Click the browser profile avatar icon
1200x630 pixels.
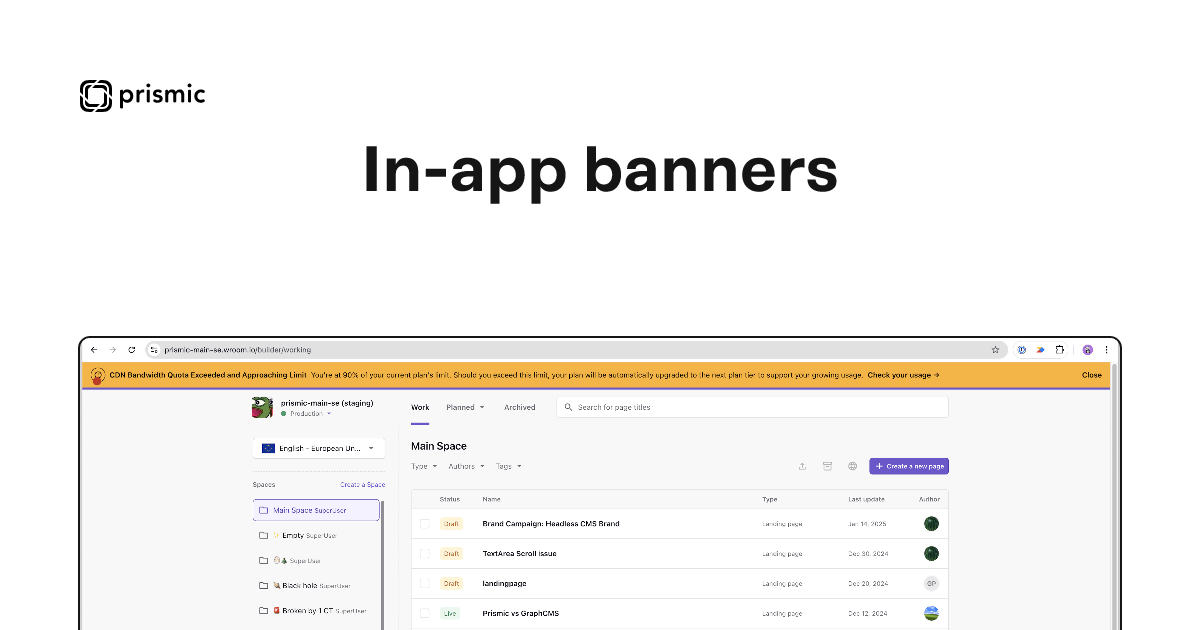click(x=1087, y=350)
